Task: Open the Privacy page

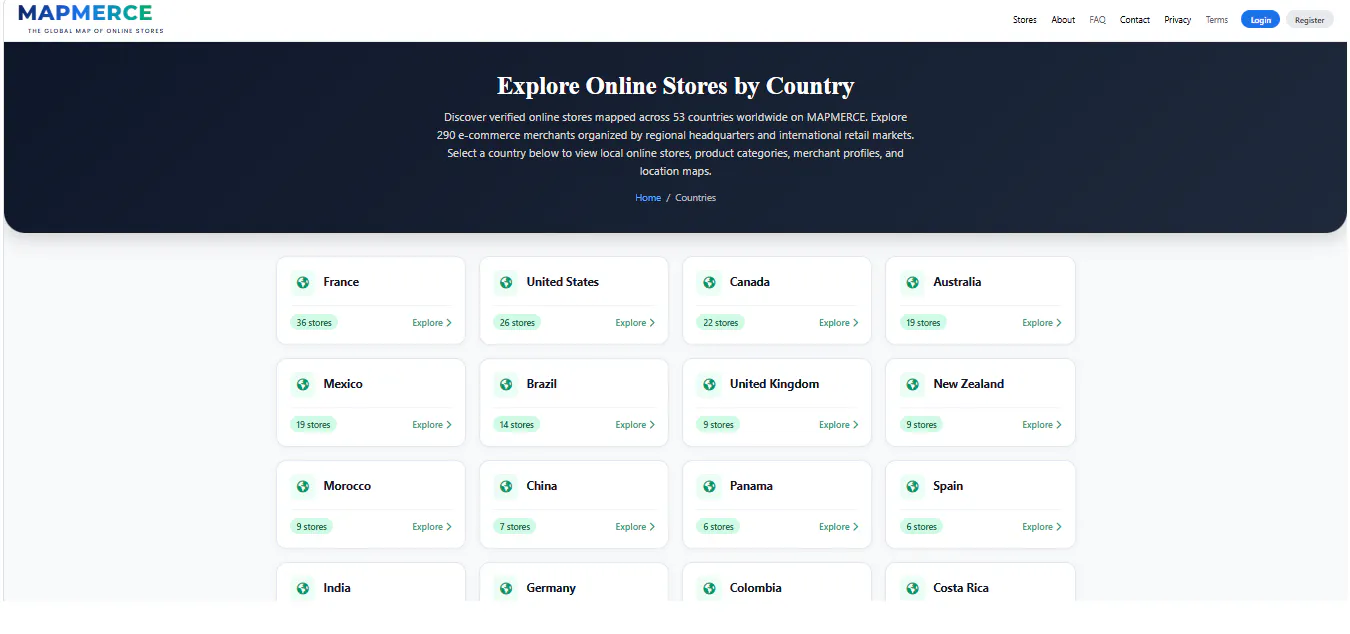Action: pos(1178,20)
